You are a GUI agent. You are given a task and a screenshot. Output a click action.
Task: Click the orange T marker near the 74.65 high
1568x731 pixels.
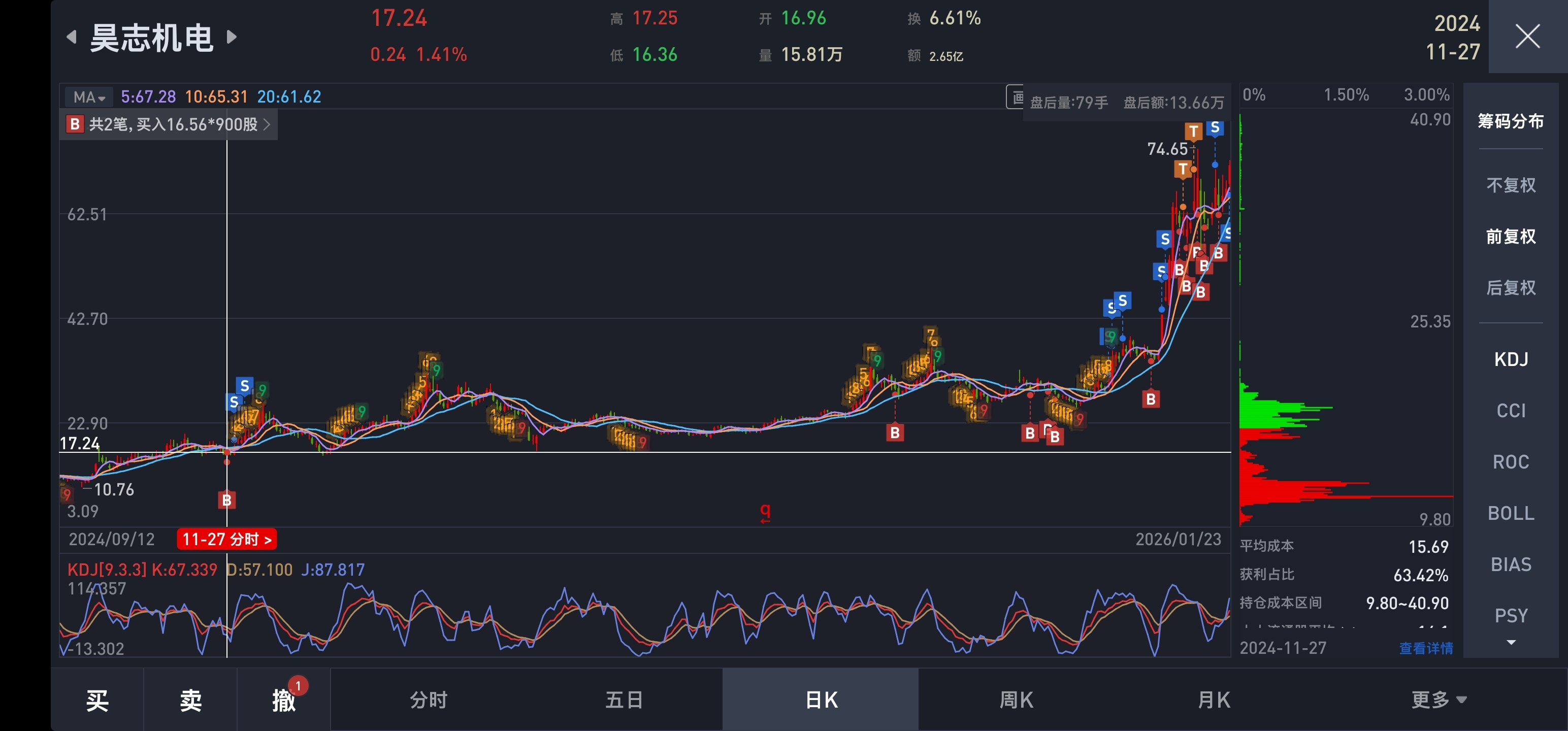click(x=1193, y=131)
